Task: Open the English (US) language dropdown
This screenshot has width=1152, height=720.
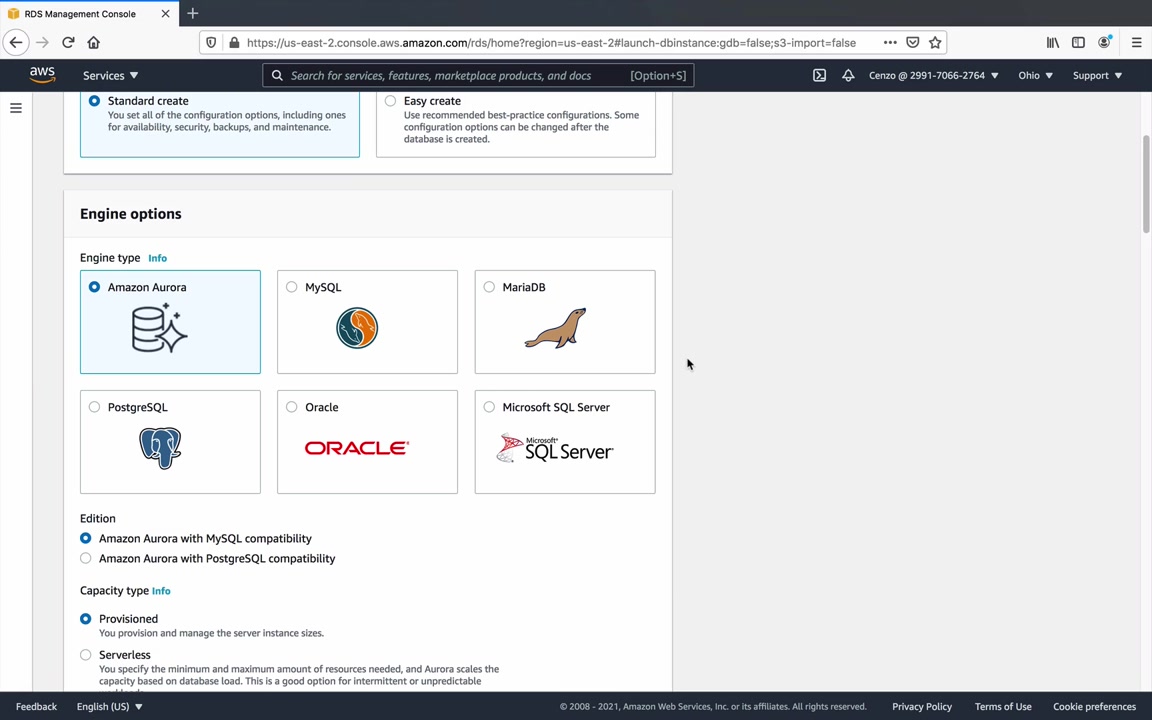Action: [x=109, y=706]
